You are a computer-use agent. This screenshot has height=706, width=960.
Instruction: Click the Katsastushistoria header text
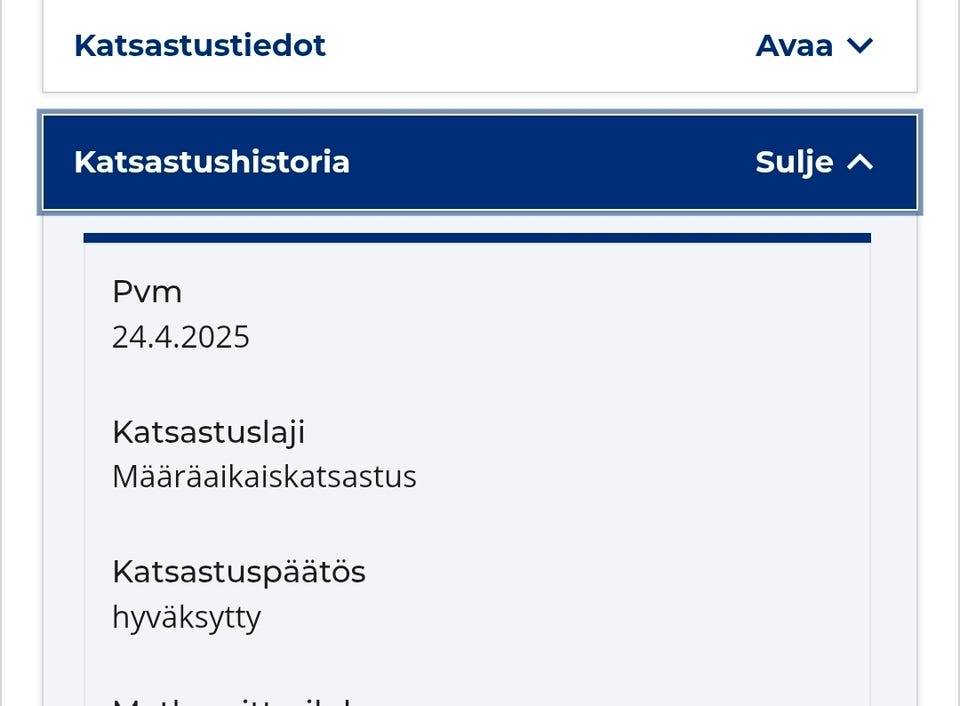pyautogui.click(x=211, y=162)
